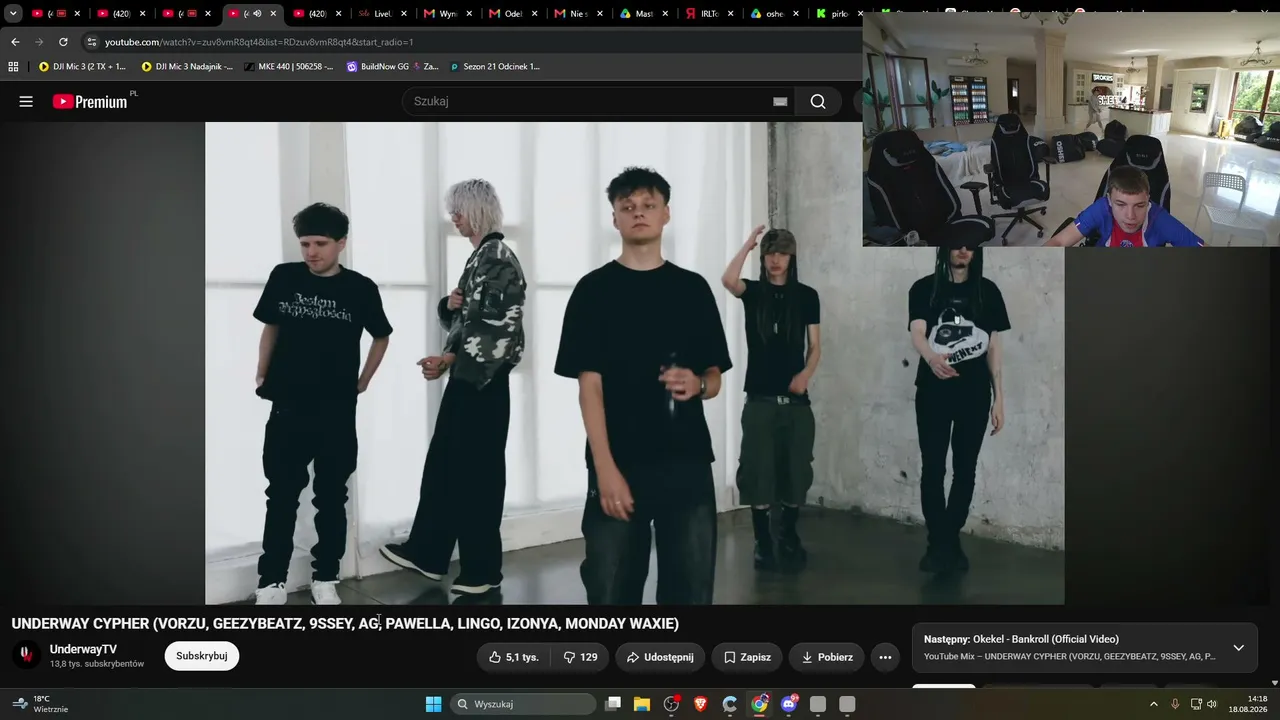Open more actions three-dot menu
Viewport: 1280px width, 720px height.
coord(885,657)
